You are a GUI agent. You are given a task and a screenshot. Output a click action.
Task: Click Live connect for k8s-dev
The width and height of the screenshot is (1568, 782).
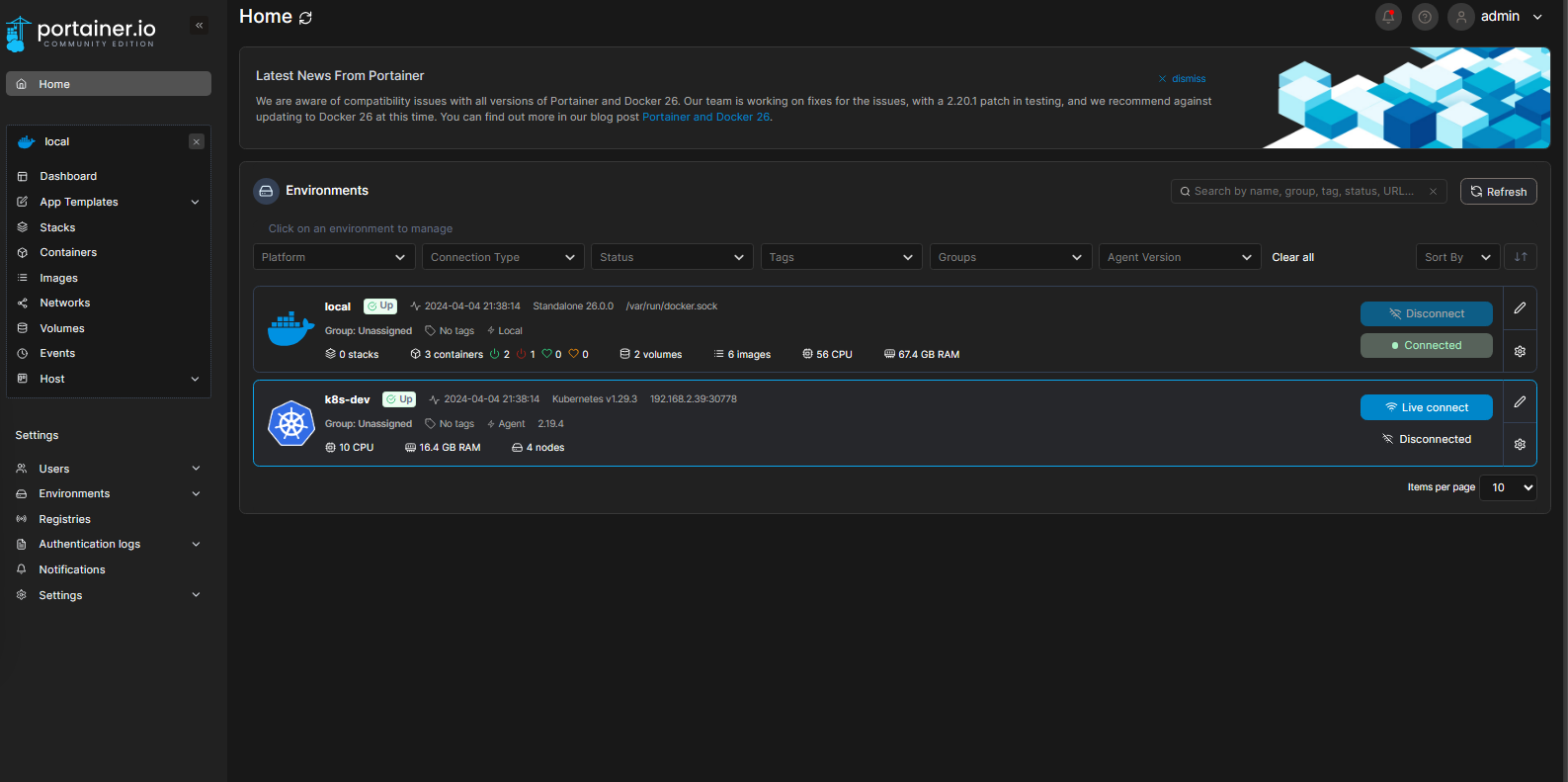(x=1427, y=407)
